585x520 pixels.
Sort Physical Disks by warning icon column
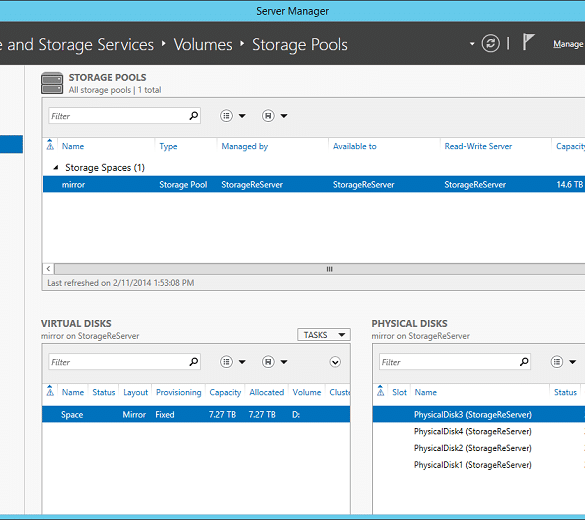pyautogui.click(x=381, y=391)
